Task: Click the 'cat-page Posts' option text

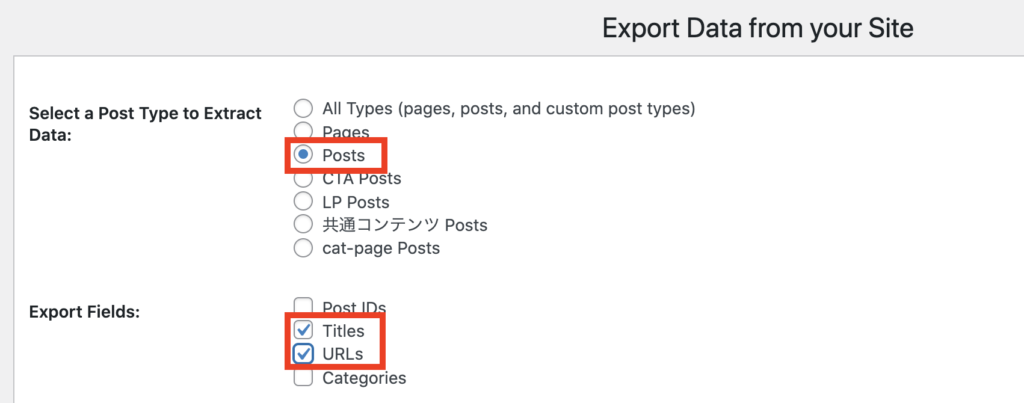Action: 380,247
